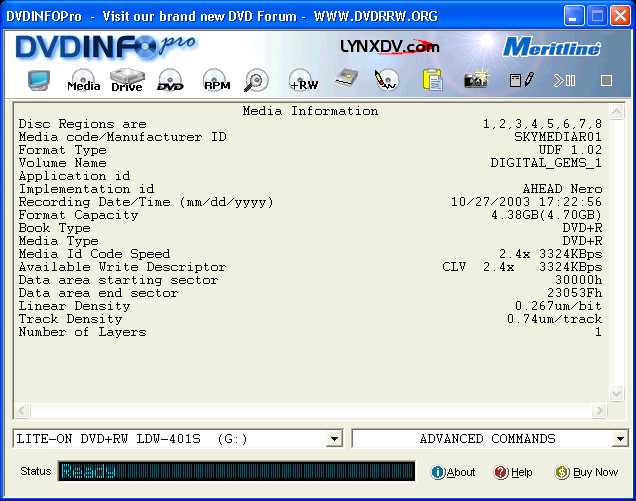Click the AHEAD Nero implementation value
This screenshot has width=636, height=501.
pos(563,189)
